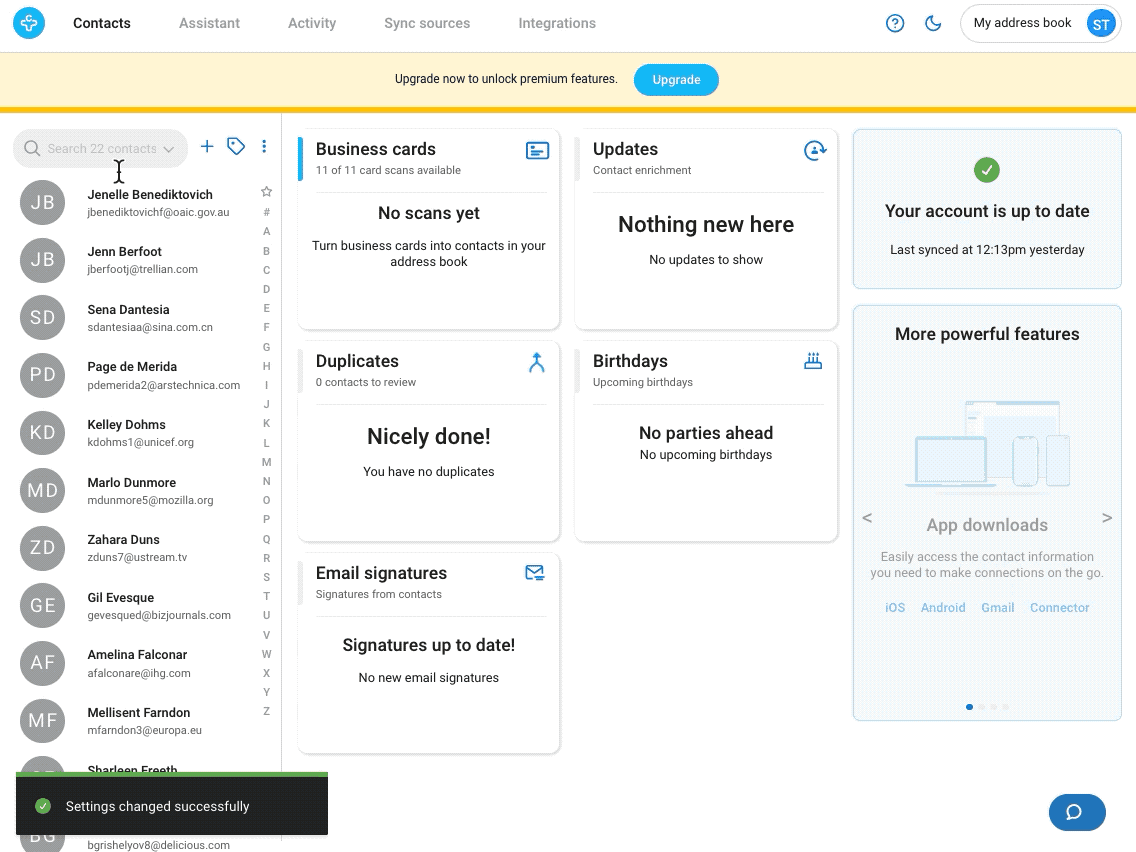Open the Sync sources tab
The image size is (1136, 852).
tap(427, 23)
